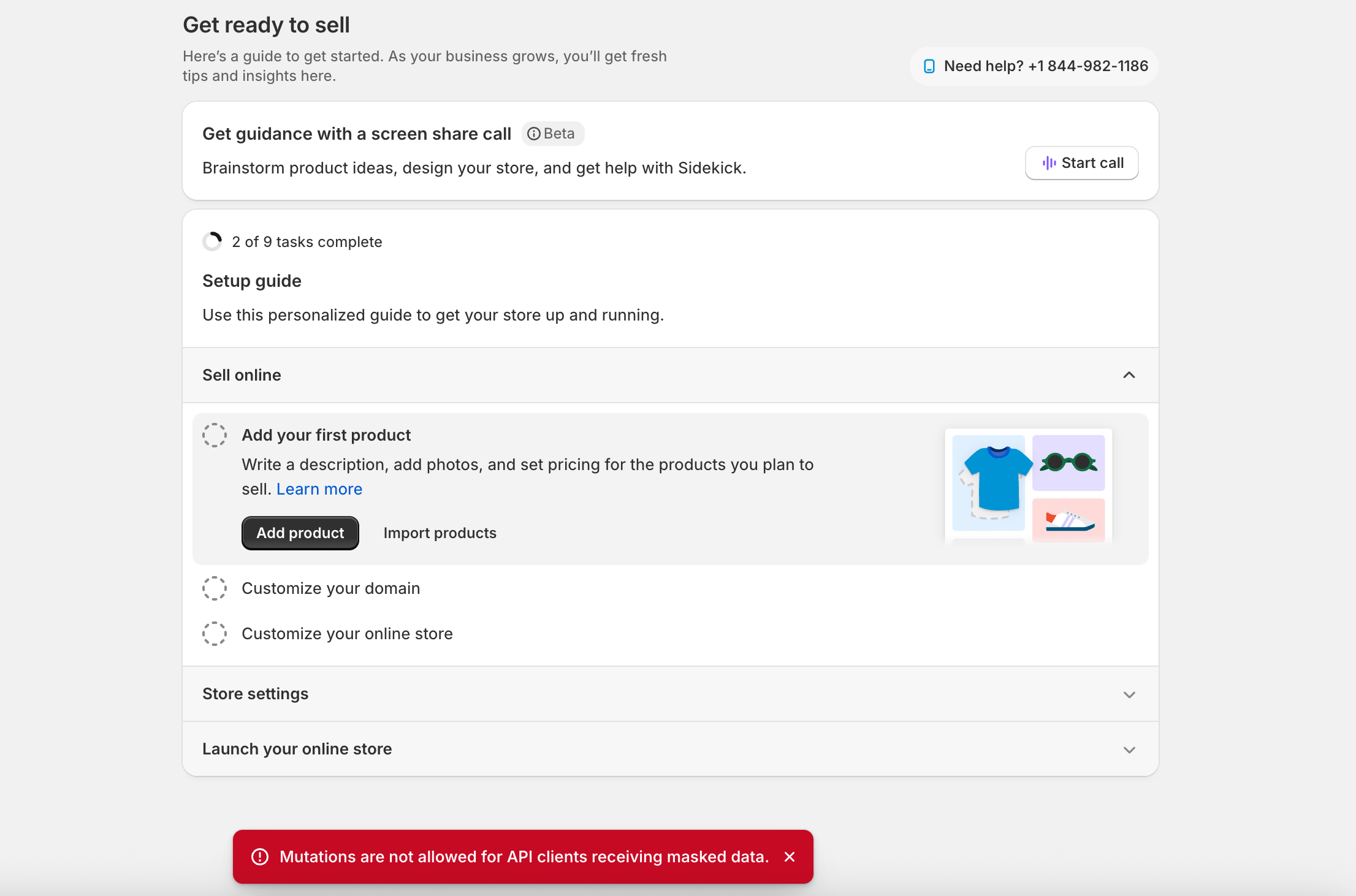
Task: Click the audio waveform icon on Start call
Action: (1049, 163)
